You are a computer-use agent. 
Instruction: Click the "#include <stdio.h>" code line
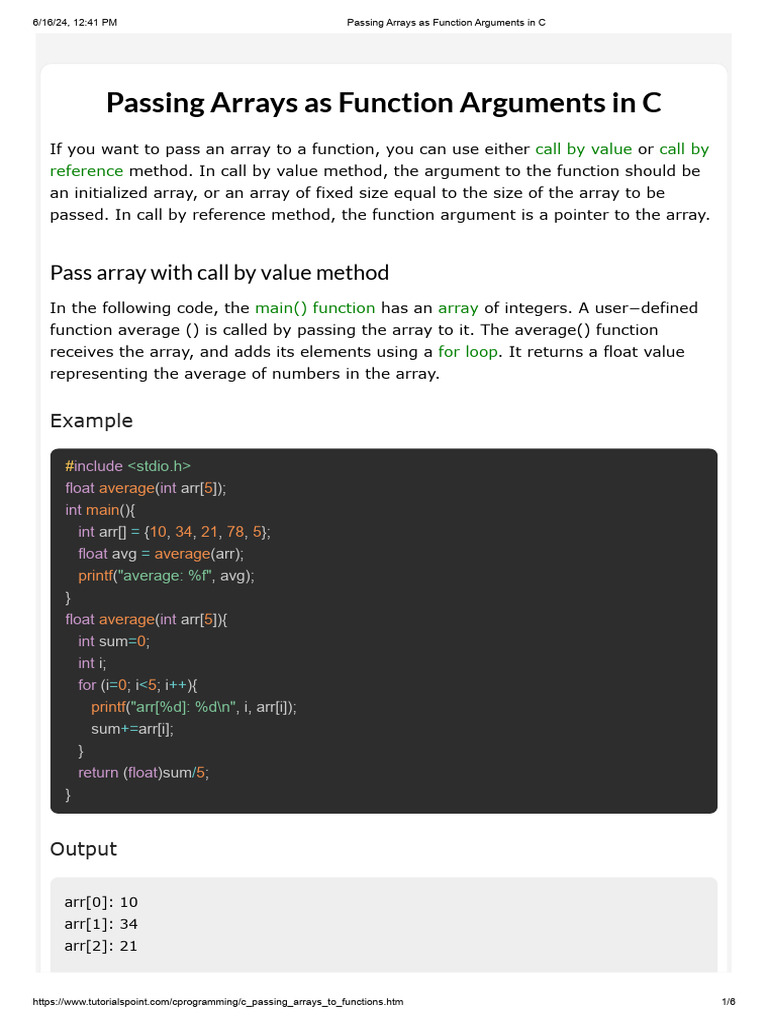[127, 466]
